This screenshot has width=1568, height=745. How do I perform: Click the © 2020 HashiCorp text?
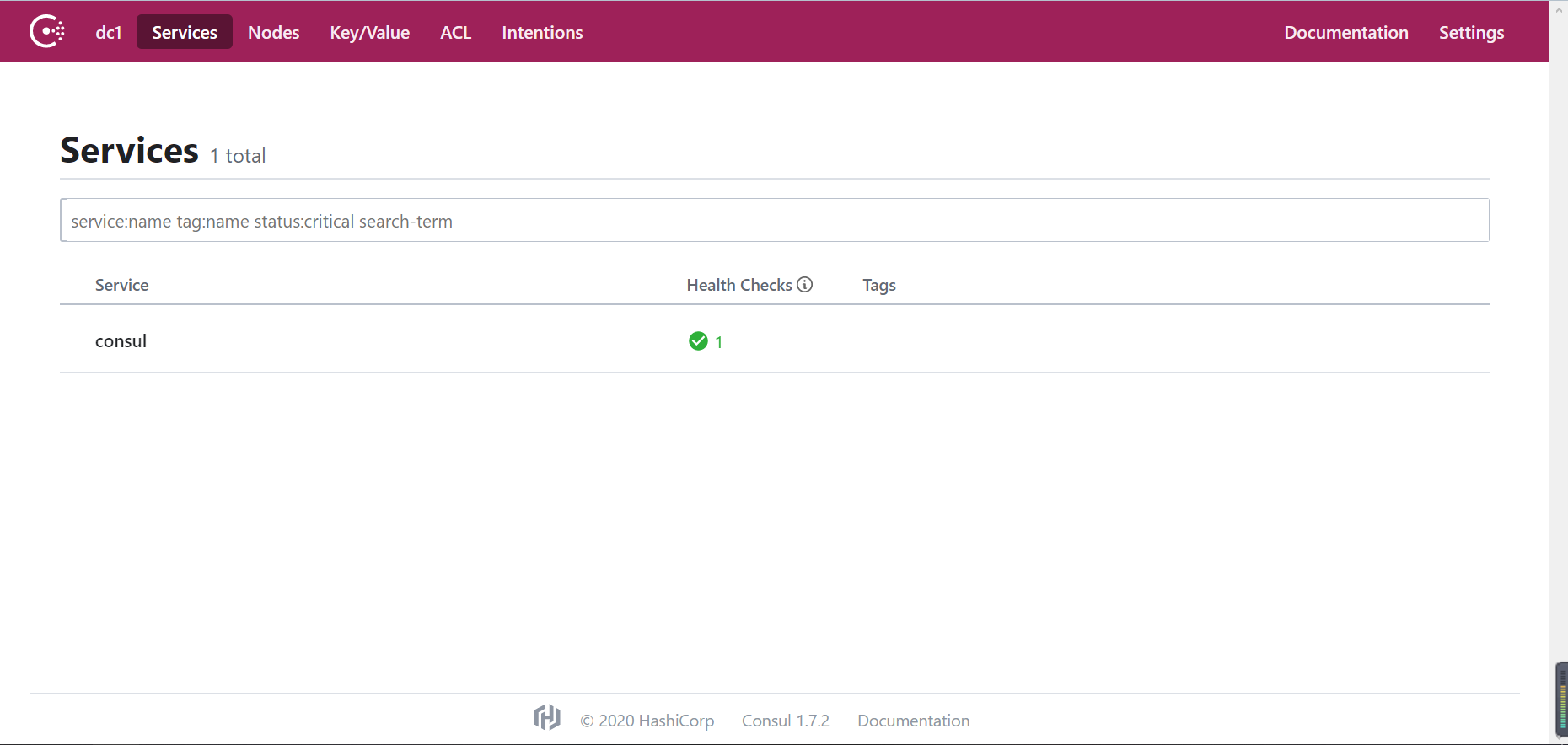[x=647, y=721]
